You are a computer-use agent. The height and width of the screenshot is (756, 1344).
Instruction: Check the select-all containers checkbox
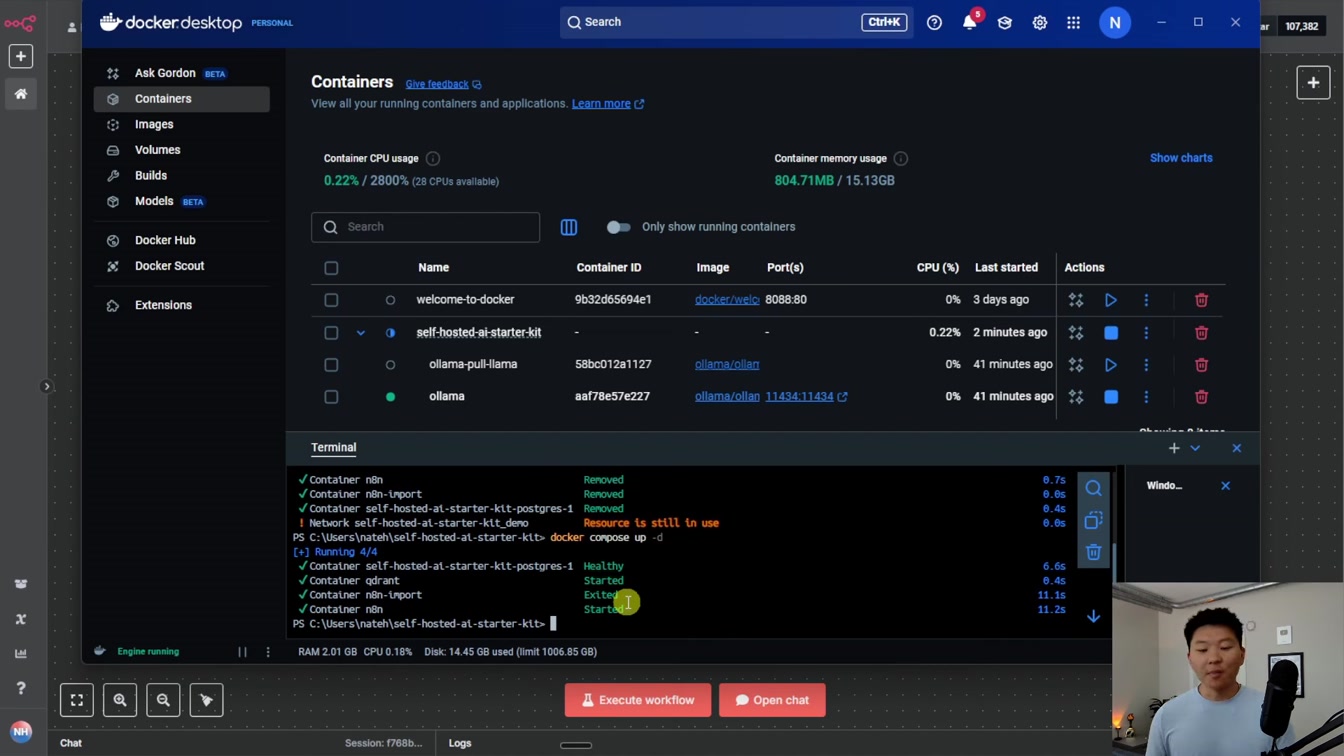331,268
